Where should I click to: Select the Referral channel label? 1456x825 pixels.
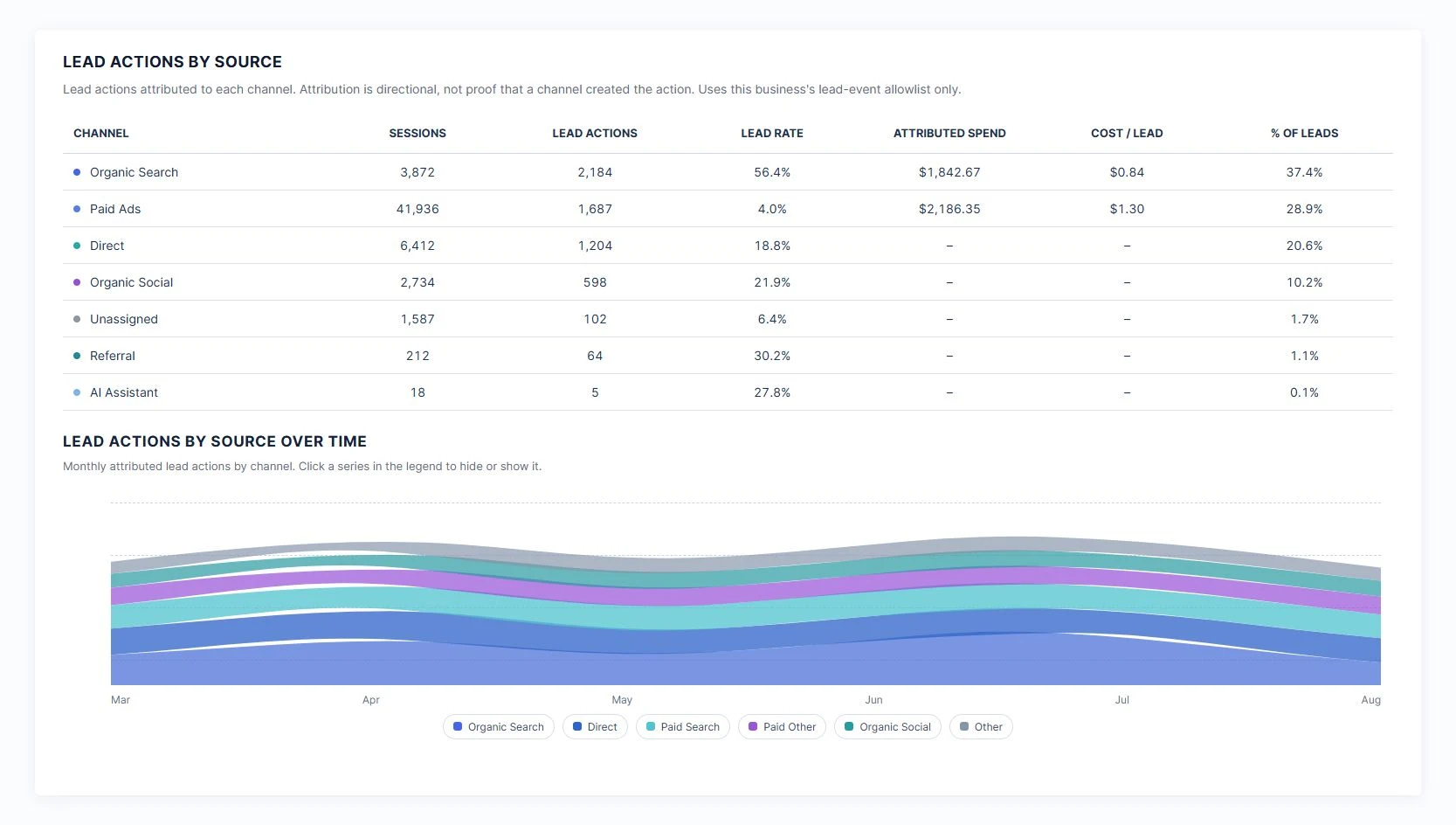click(113, 356)
